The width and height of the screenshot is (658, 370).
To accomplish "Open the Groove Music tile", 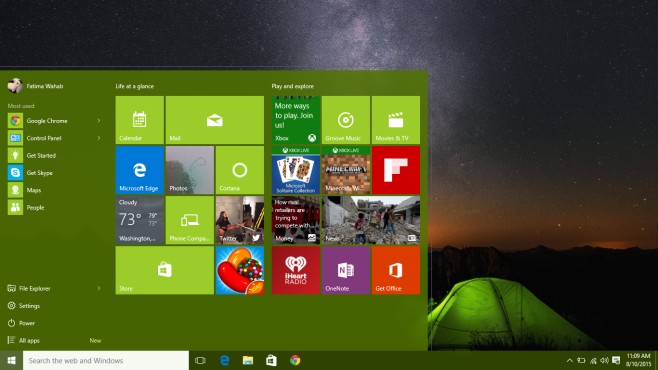I will [x=346, y=120].
